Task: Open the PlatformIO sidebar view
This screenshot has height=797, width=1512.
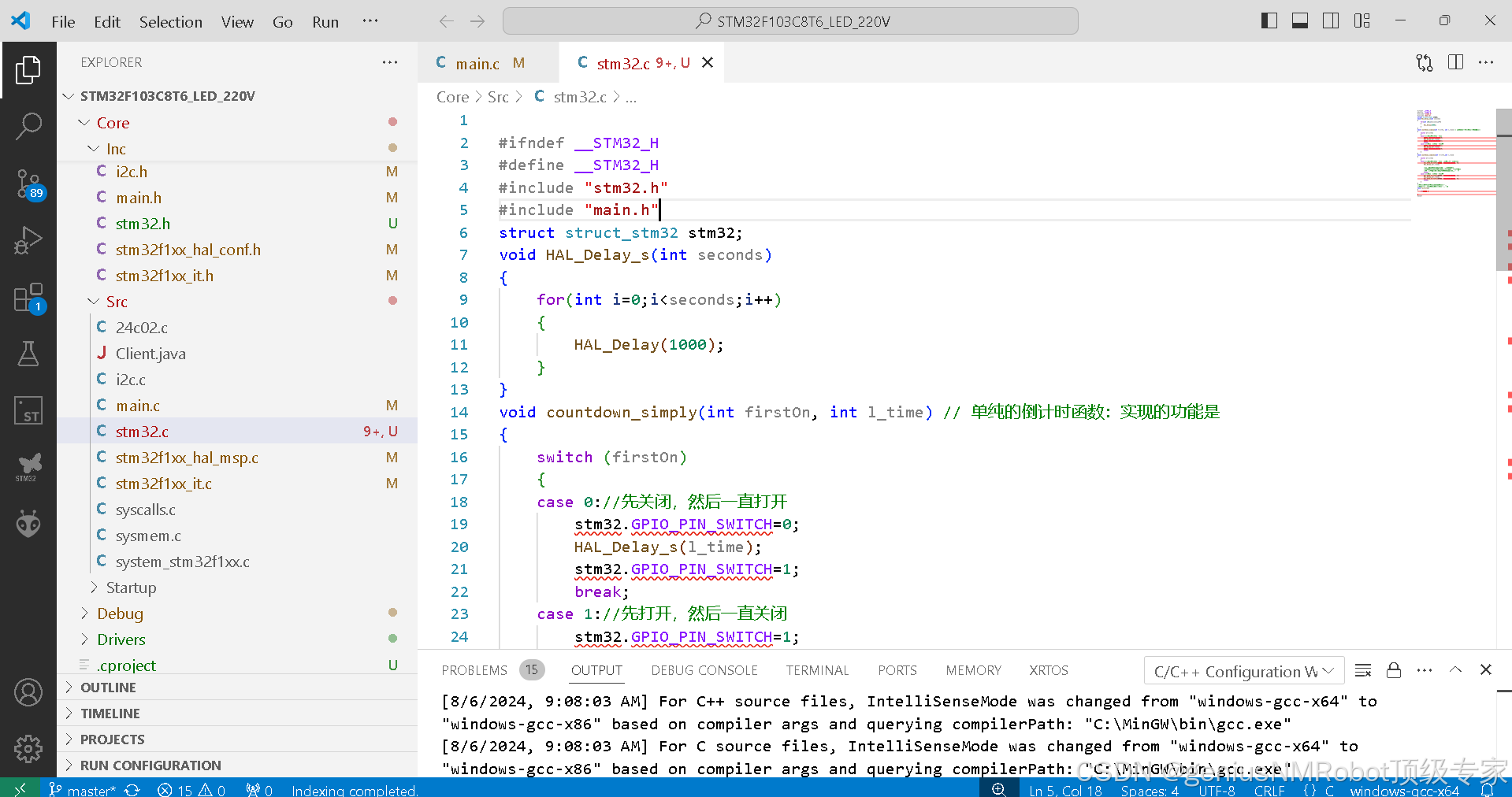Action: pyautogui.click(x=29, y=522)
